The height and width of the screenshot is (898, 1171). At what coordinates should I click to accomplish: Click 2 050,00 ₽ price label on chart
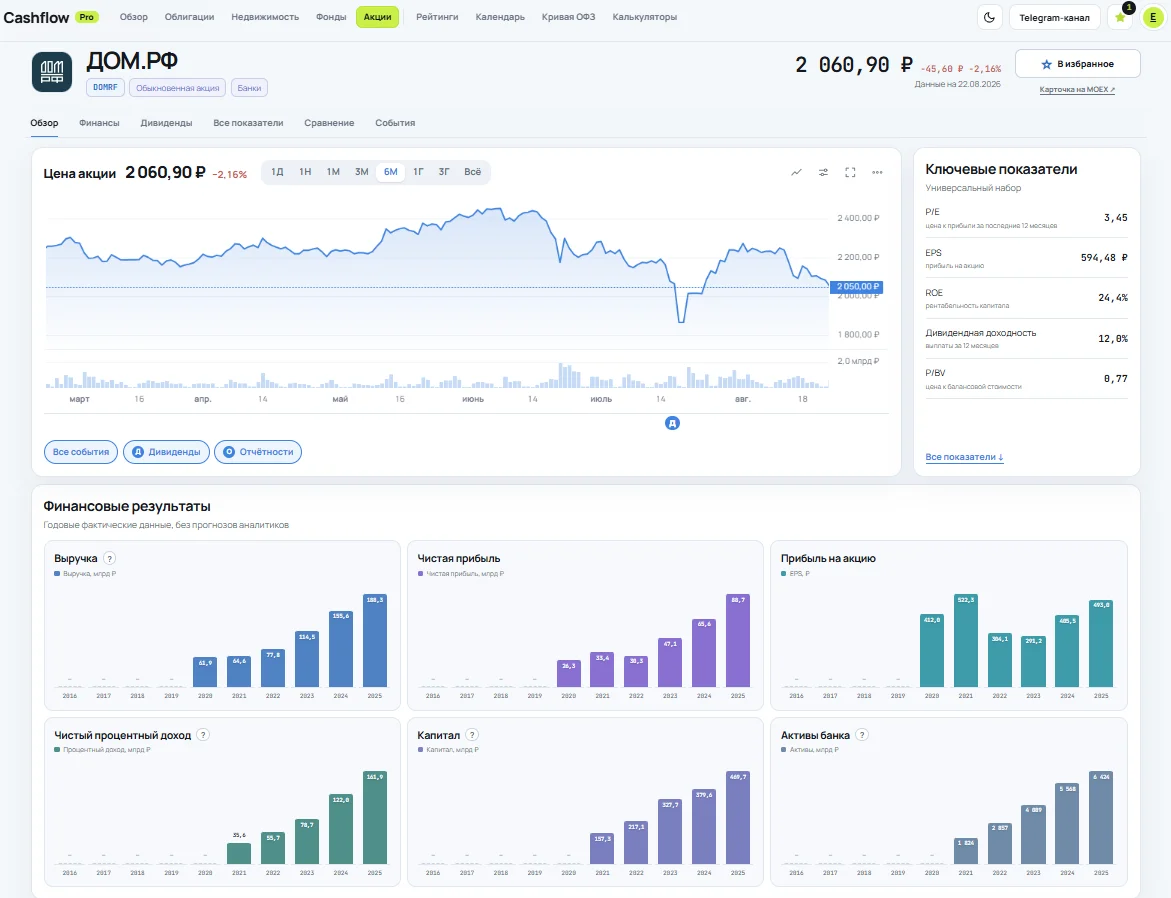[x=857, y=287]
